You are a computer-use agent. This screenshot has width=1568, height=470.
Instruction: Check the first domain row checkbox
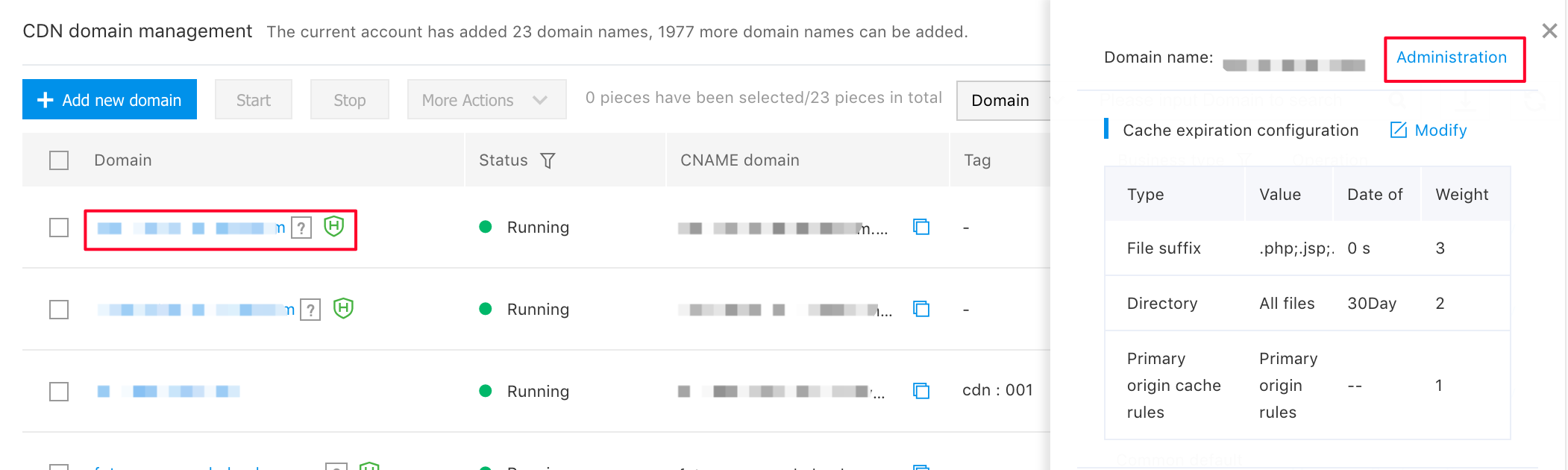point(59,228)
